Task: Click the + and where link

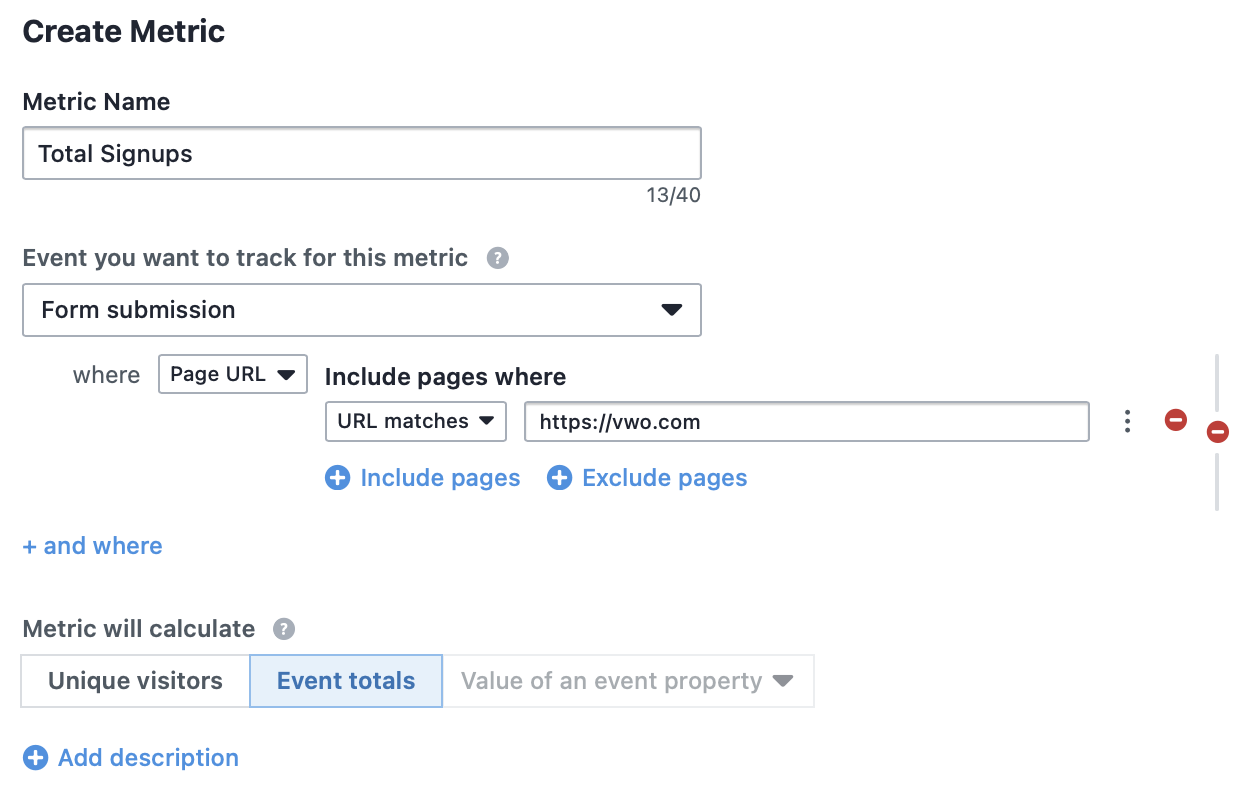Action: coord(92,546)
